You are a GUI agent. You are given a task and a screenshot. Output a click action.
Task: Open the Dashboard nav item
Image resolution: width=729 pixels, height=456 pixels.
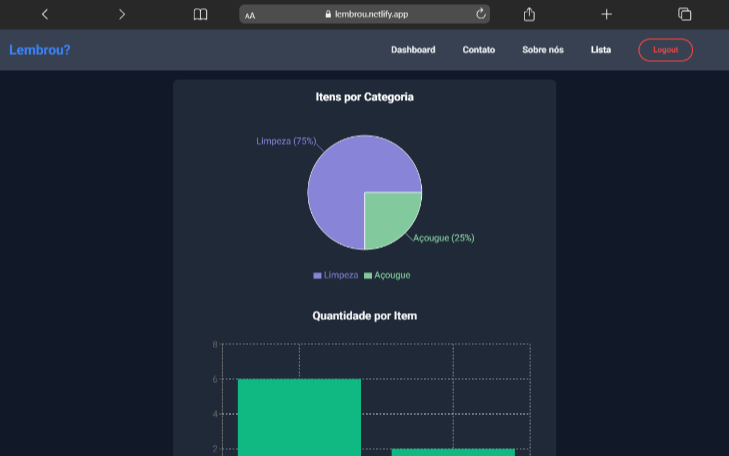(413, 50)
